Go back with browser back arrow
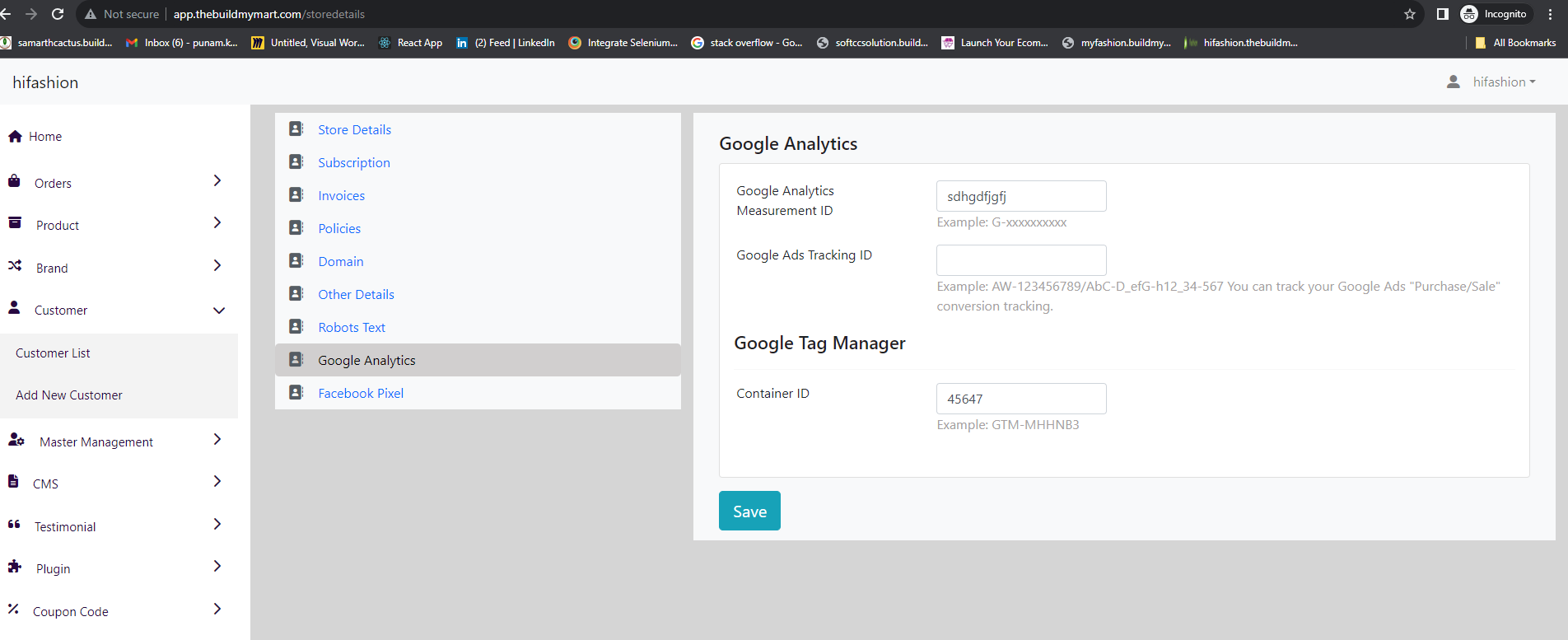The height and width of the screenshot is (640, 1568). [x=6, y=14]
